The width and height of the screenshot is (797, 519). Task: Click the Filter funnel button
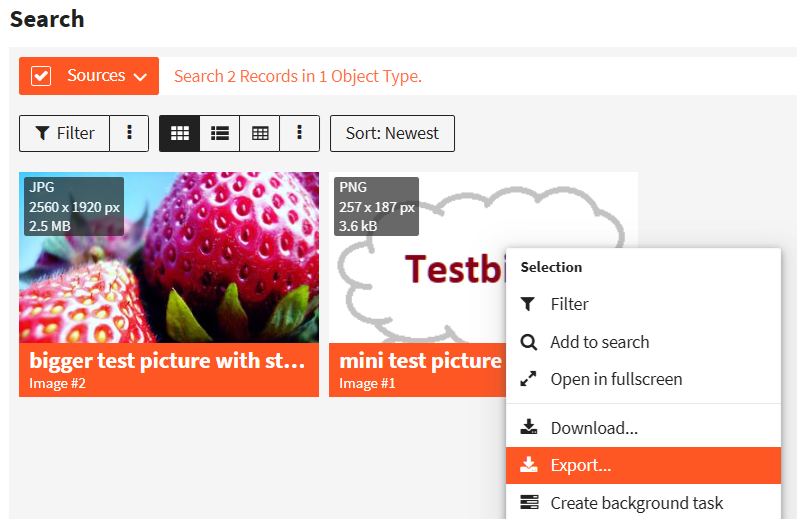[65, 133]
